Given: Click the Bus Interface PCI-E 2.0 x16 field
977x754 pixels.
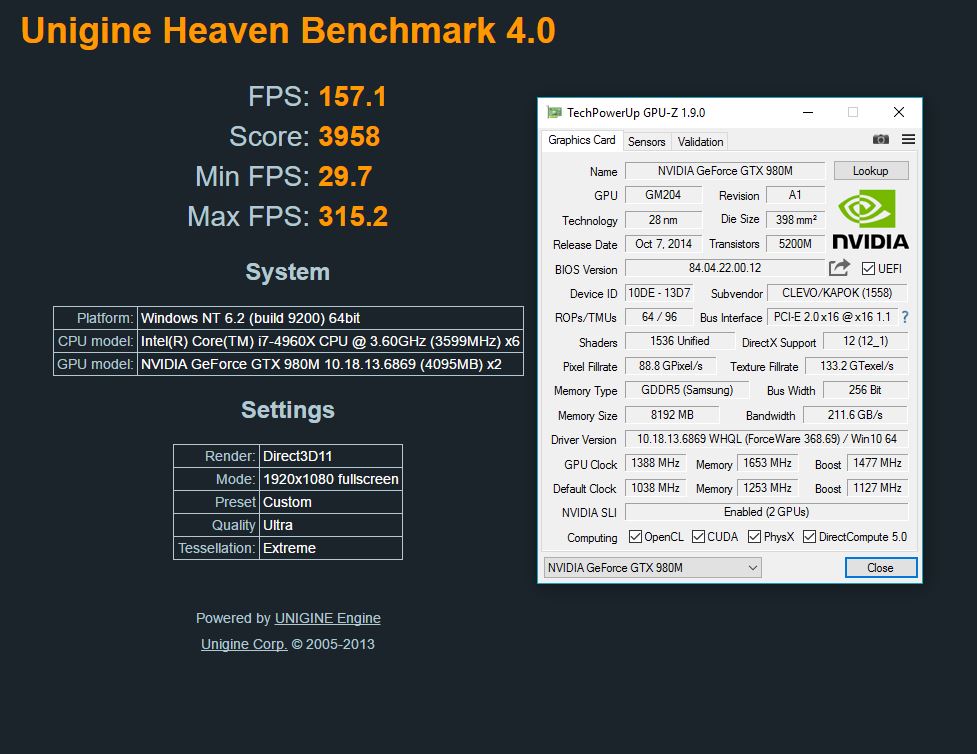Looking at the screenshot, I should tap(832, 317).
